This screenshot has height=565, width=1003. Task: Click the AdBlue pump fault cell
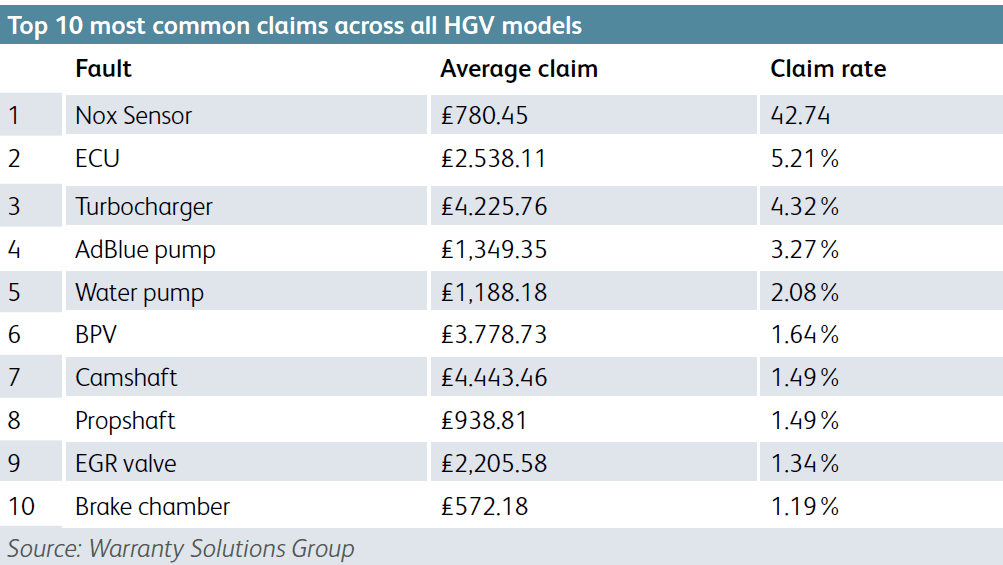coord(145,249)
